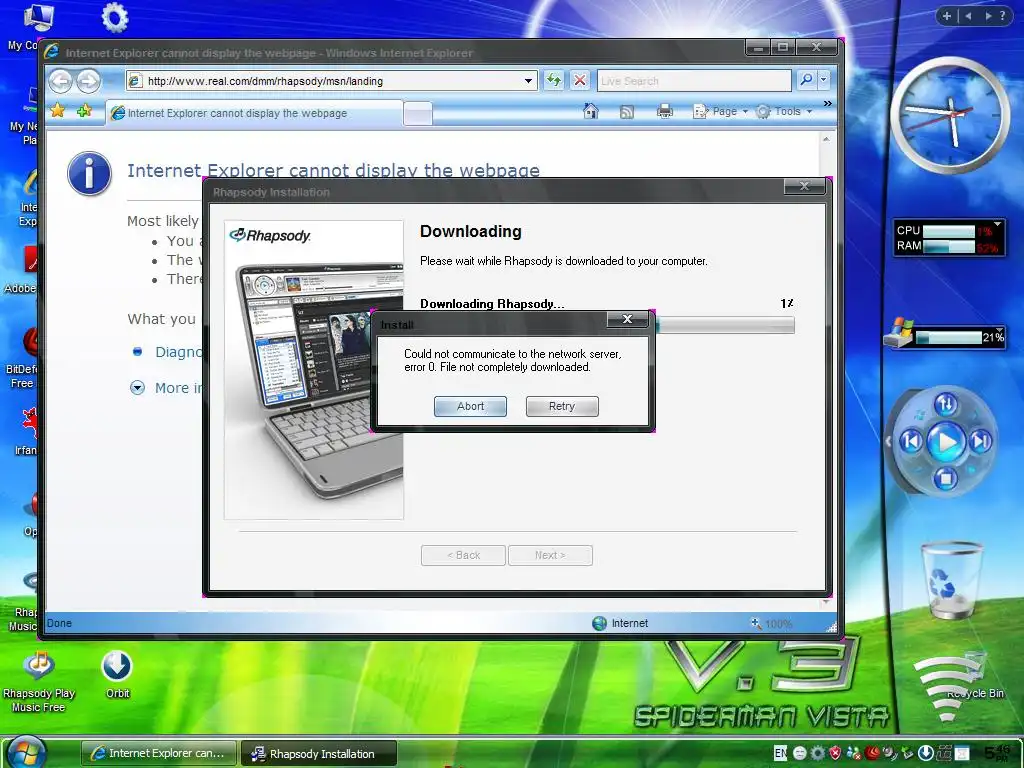Click the blue download arrow tray icon
The width and height of the screenshot is (1024, 768).
pyautogui.click(x=926, y=753)
